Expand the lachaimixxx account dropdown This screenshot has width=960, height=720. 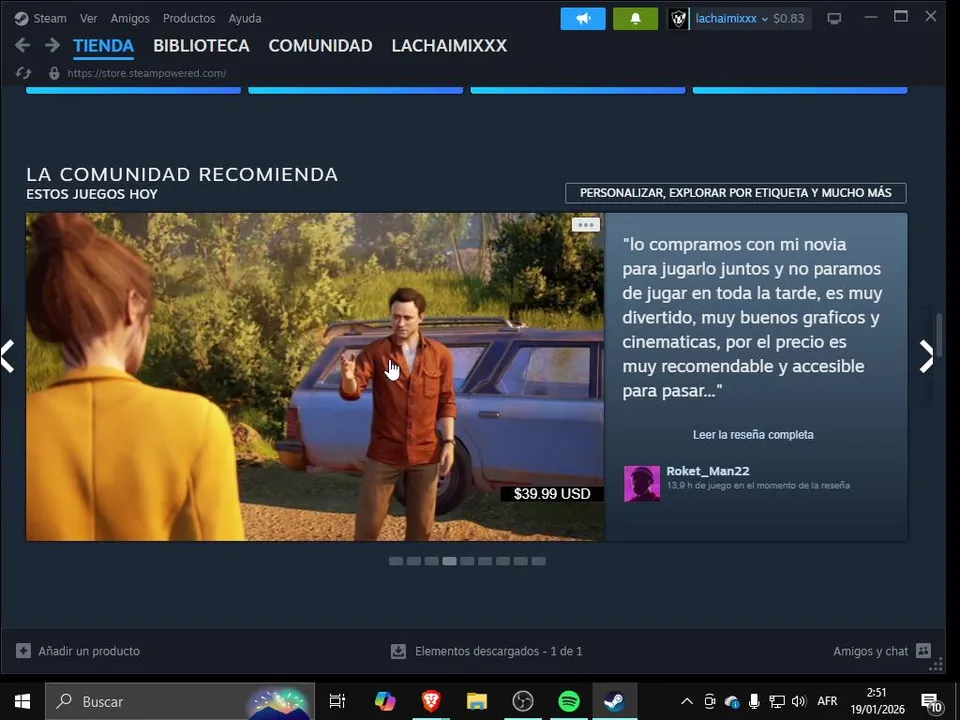coord(732,18)
